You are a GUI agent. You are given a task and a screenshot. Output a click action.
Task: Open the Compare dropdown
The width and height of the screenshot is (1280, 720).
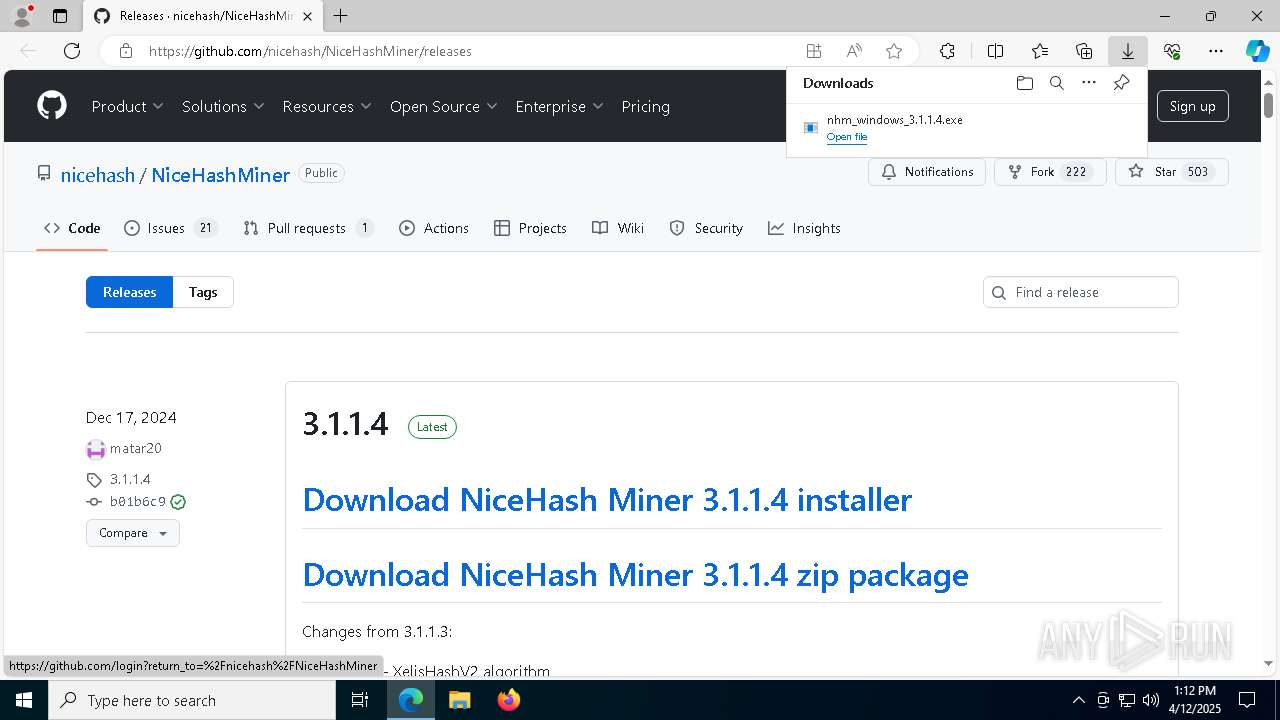point(133,533)
